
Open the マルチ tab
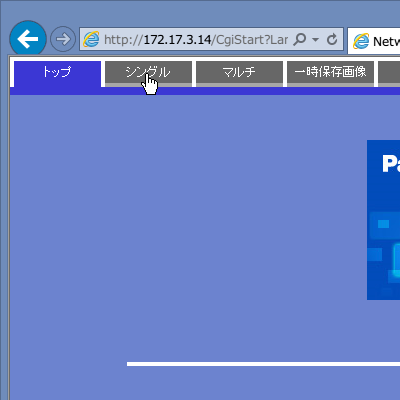pos(239,72)
